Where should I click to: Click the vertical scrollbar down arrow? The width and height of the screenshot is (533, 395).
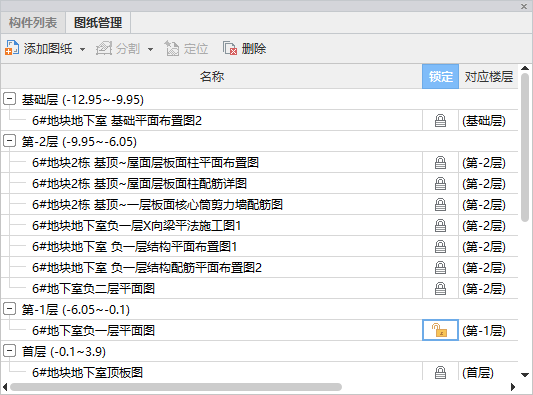click(525, 375)
